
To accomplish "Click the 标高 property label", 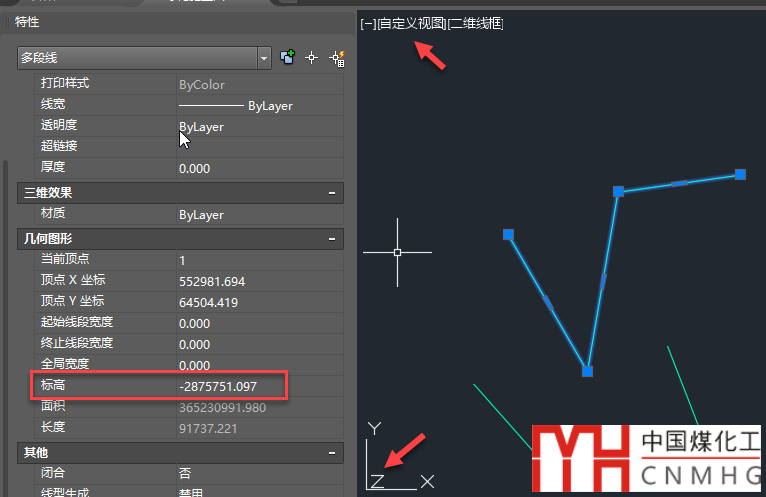I will pyautogui.click(x=53, y=385).
